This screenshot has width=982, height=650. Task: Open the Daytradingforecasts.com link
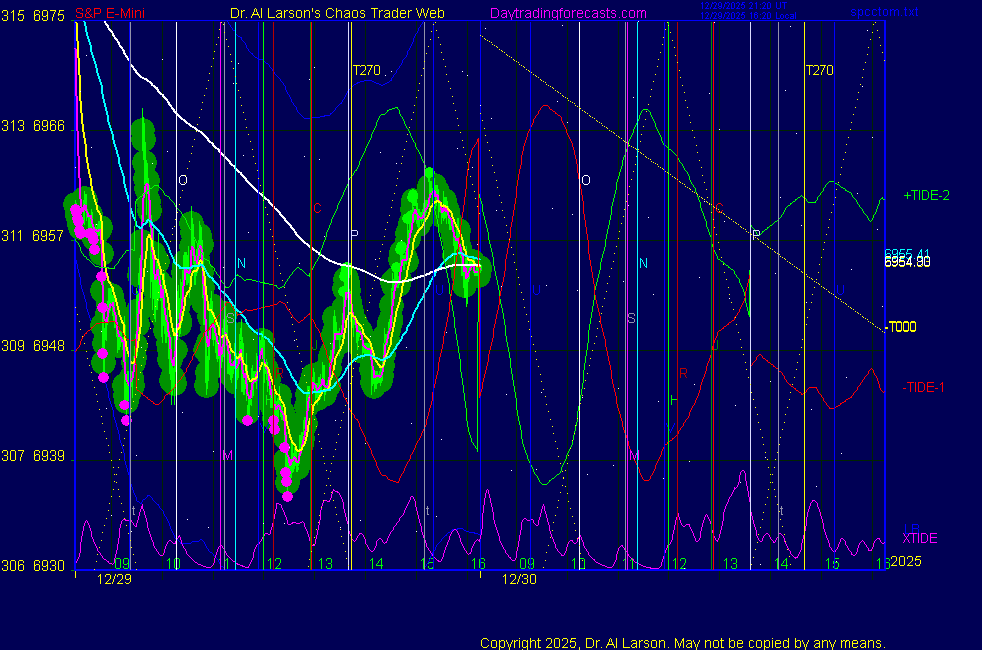click(567, 14)
